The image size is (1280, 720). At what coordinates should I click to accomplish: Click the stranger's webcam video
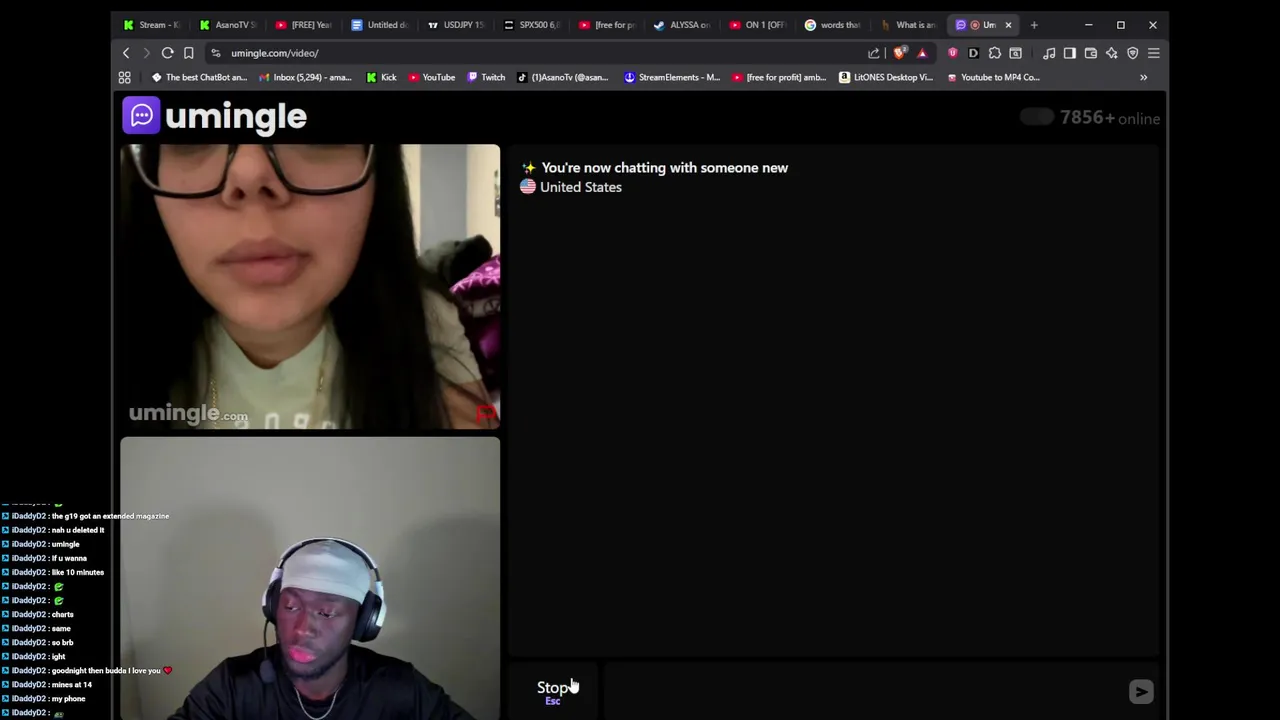310,287
